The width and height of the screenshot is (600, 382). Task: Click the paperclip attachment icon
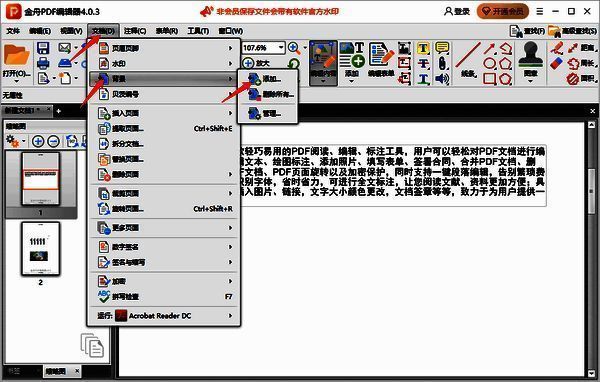442,64
